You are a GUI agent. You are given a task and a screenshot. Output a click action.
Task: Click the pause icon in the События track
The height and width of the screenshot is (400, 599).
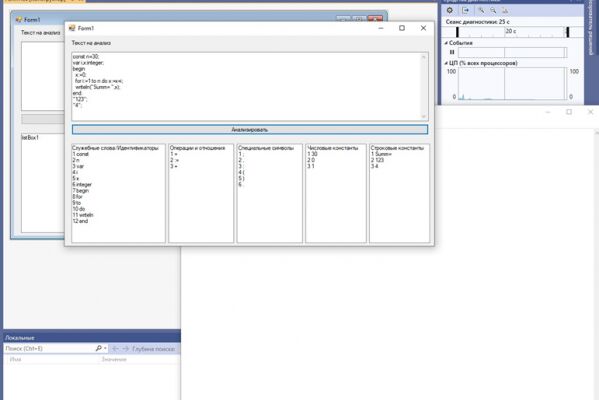[452, 52]
